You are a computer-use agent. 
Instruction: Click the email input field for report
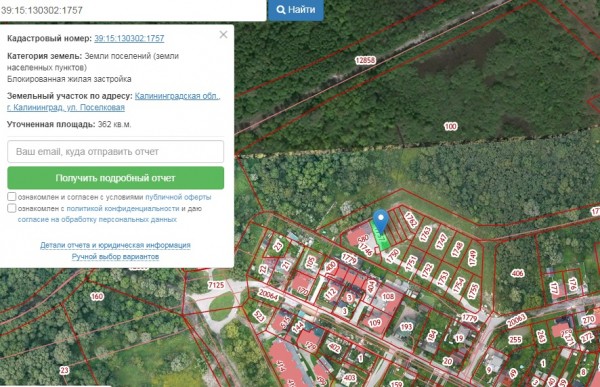pyautogui.click(x=115, y=152)
